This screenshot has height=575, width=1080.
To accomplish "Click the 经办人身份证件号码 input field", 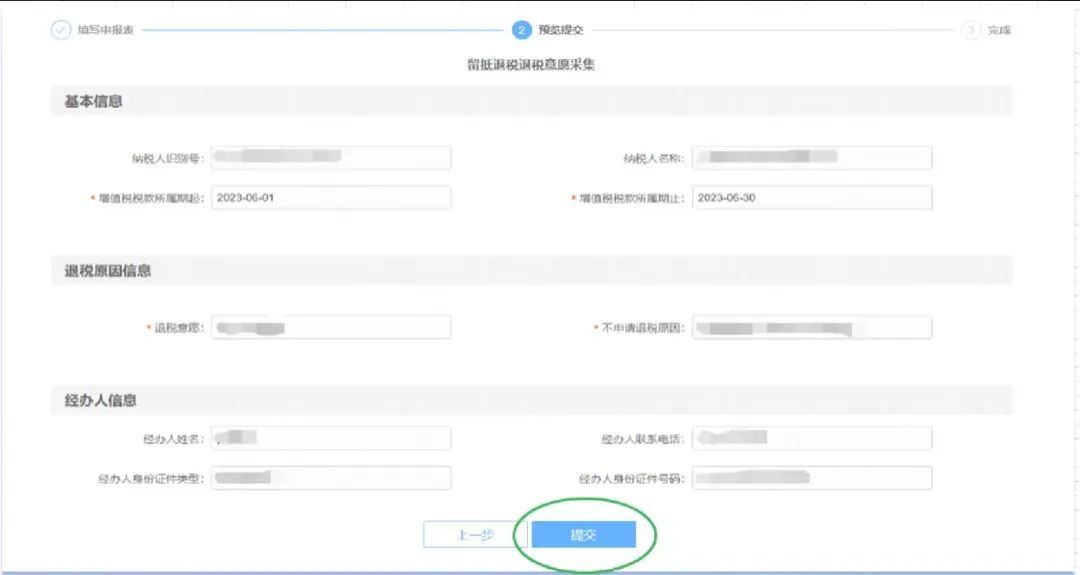I will pyautogui.click(x=811, y=478).
